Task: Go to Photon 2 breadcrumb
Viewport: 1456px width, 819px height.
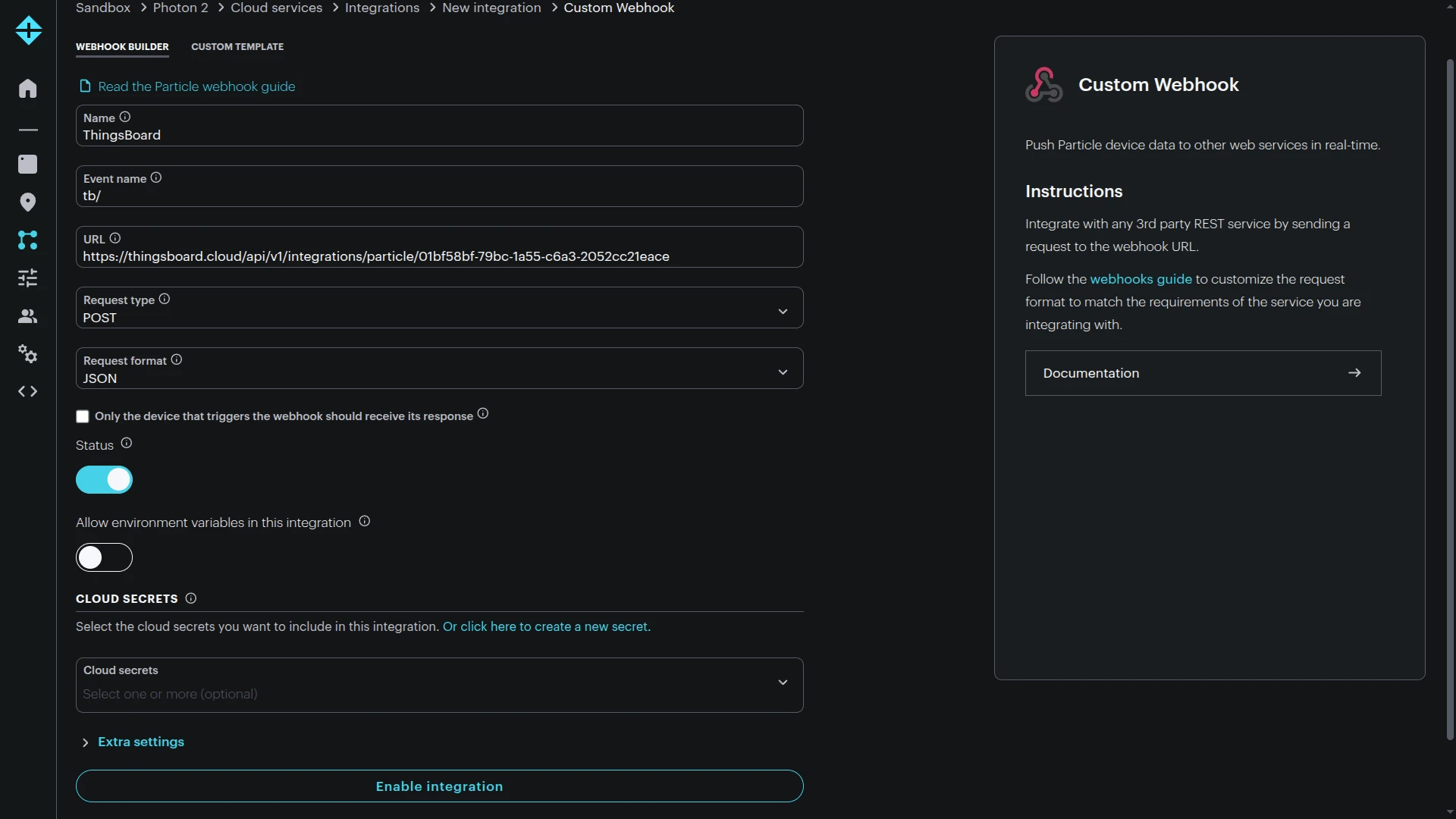Action: (x=180, y=8)
